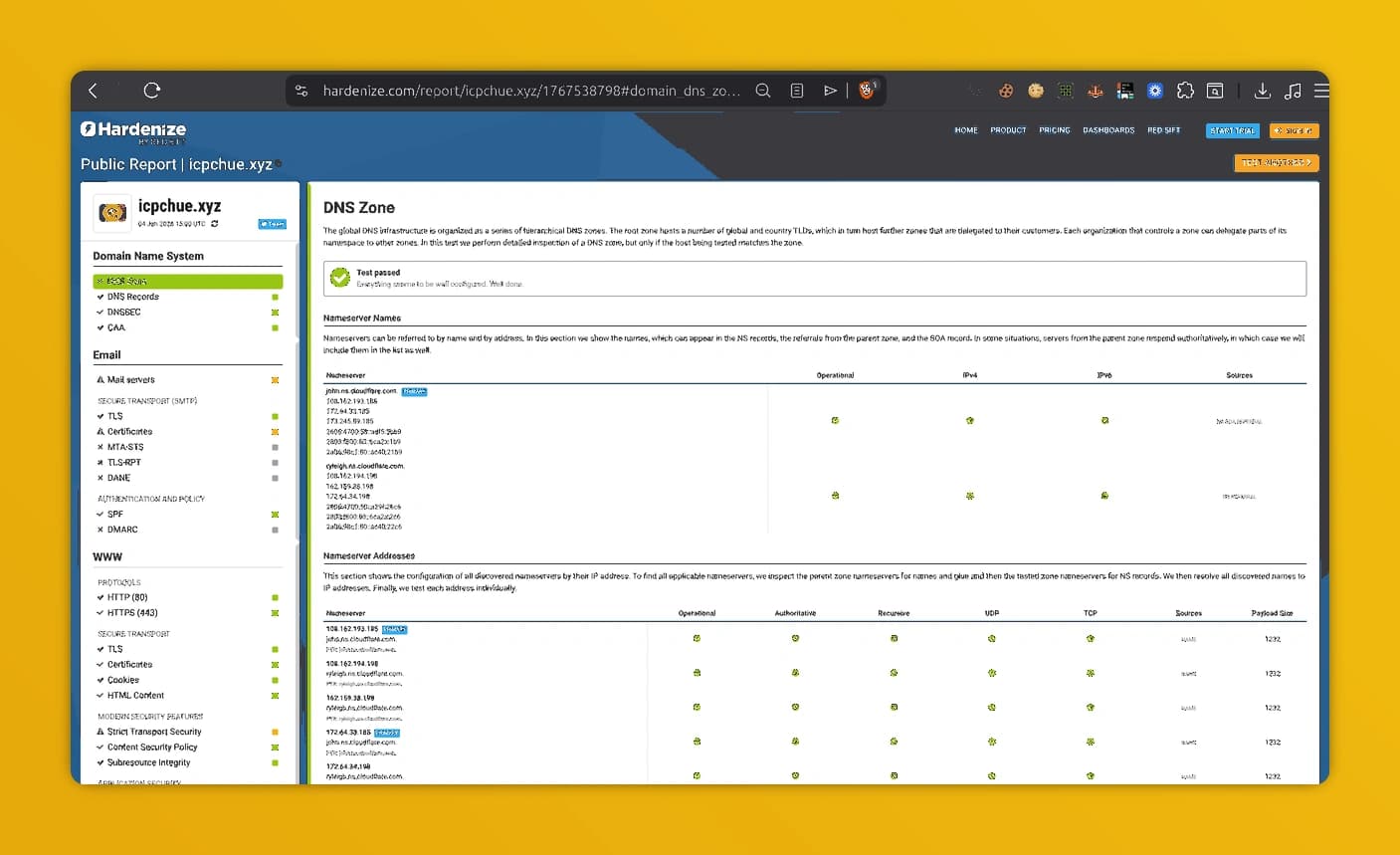Open Strict Transport Security in sidebar
The height and width of the screenshot is (855, 1400).
click(154, 732)
